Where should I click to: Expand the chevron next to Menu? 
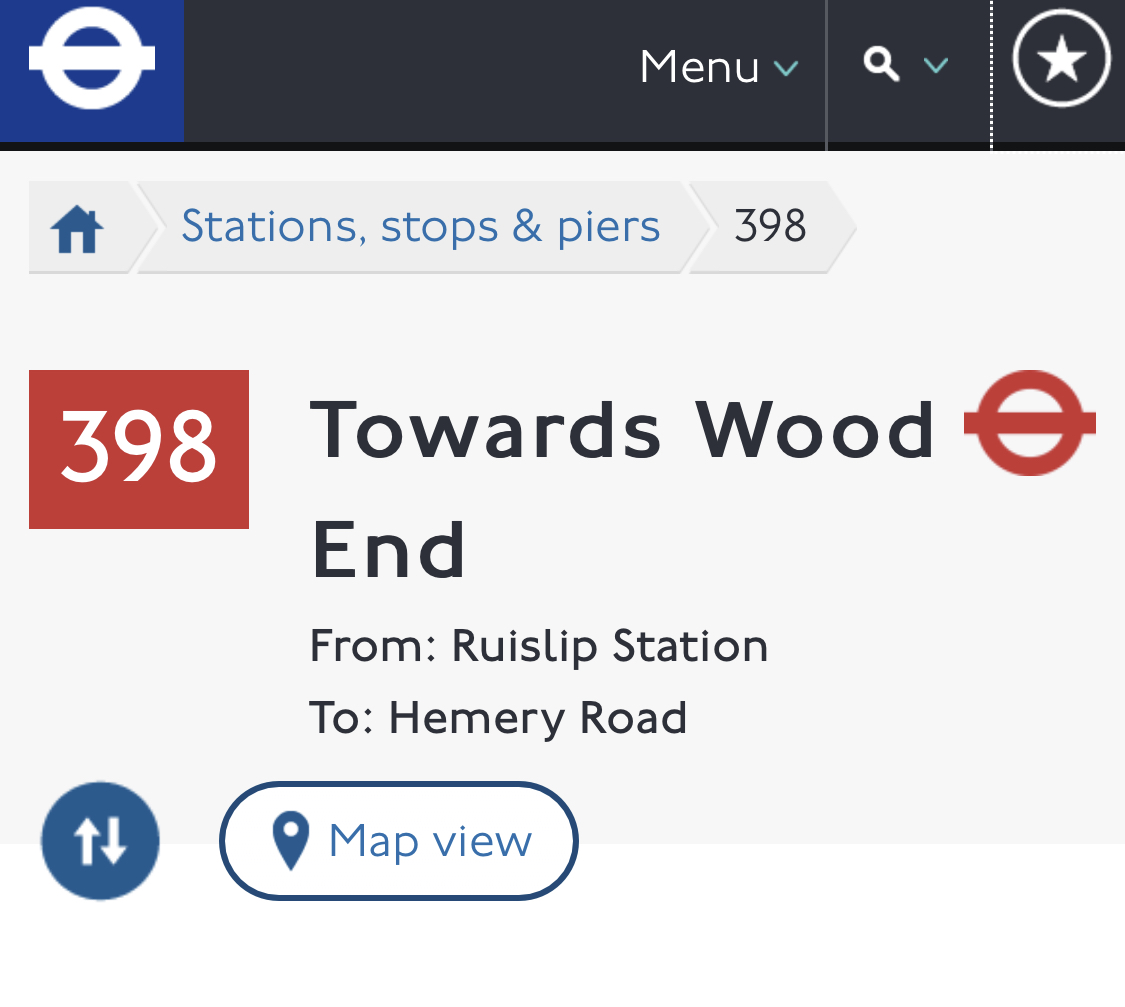coord(786,68)
